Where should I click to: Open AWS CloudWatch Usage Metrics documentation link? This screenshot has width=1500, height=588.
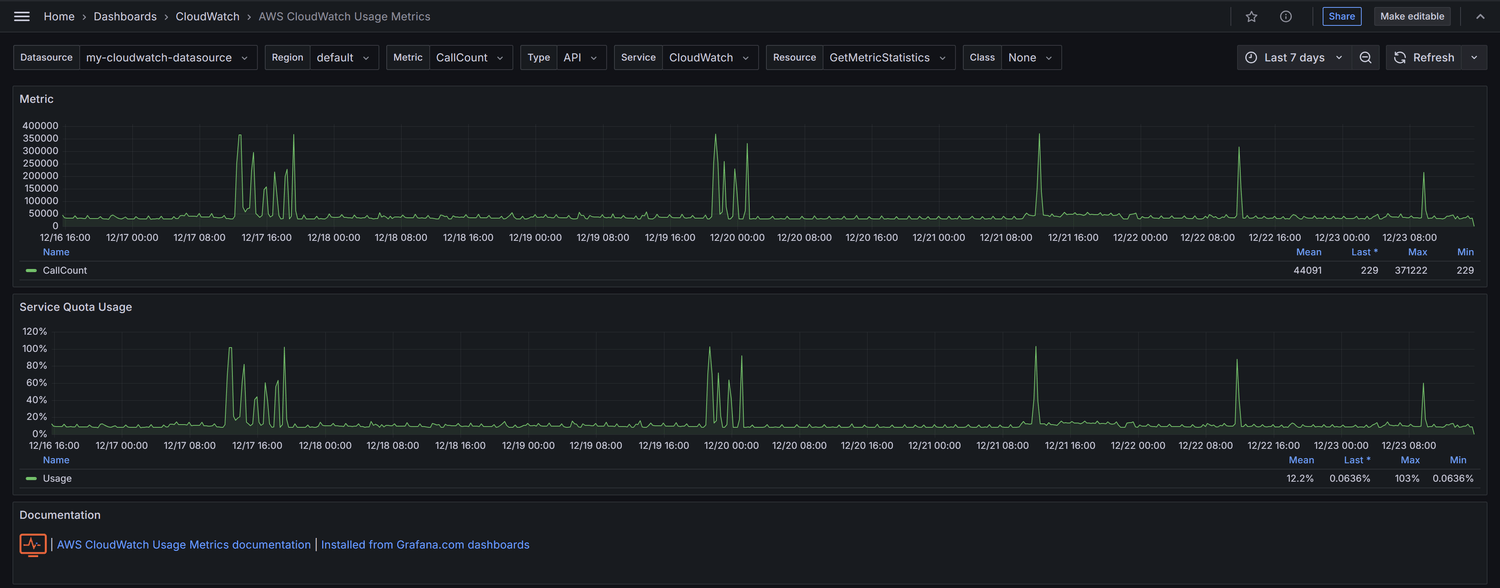point(184,545)
